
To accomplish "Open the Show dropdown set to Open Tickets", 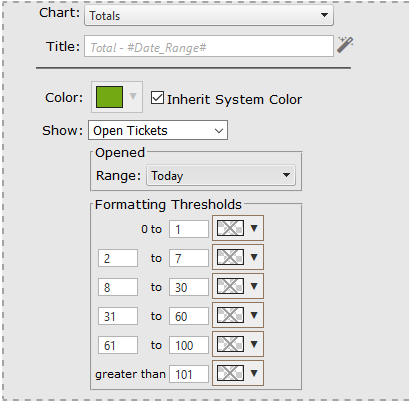I will coord(158,130).
